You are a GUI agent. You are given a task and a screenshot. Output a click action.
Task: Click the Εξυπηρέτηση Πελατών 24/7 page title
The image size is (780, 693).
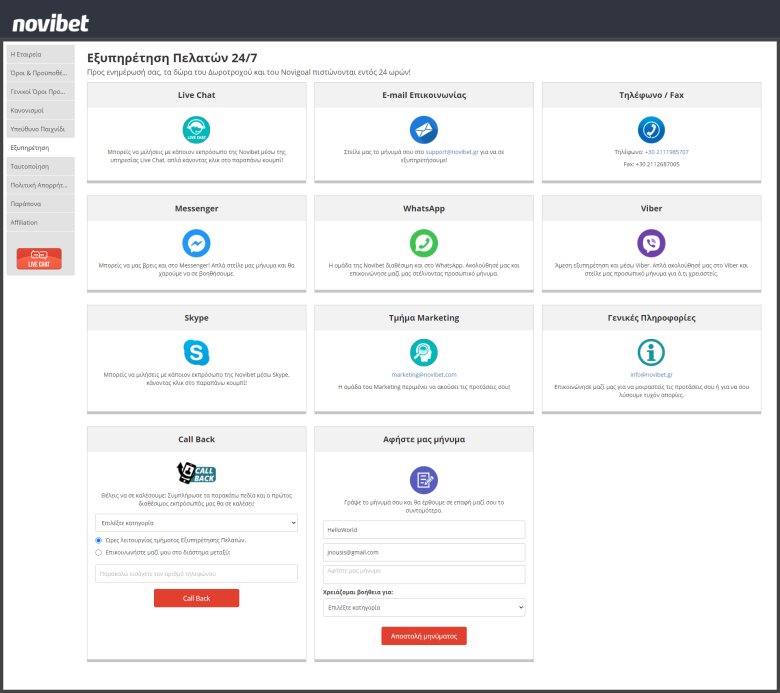172,58
